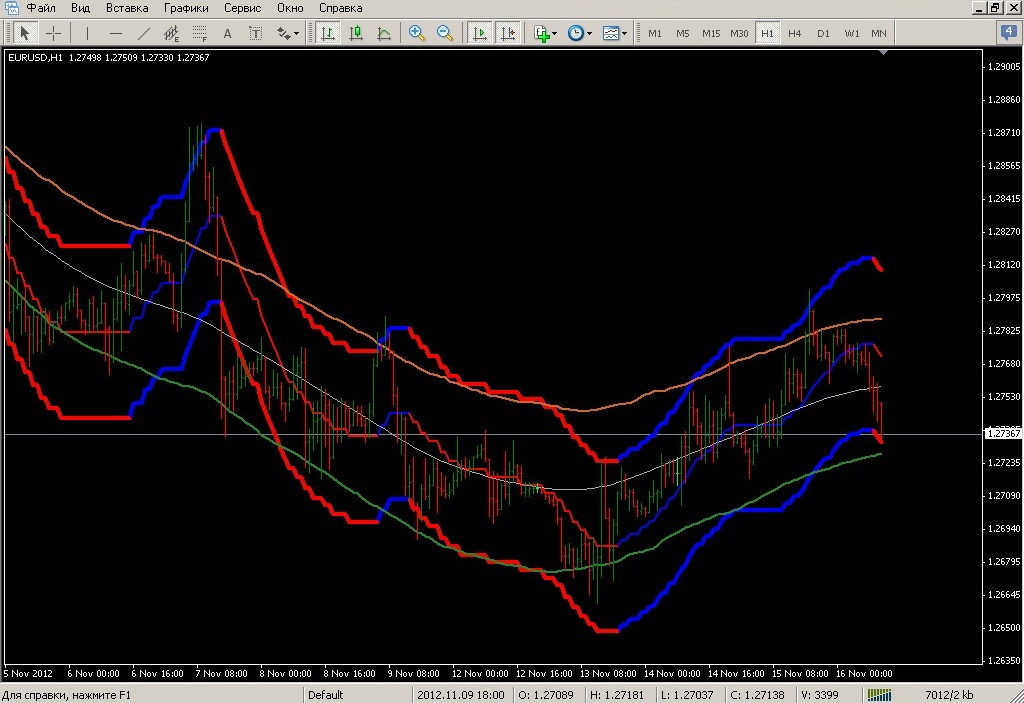Activate the Crosshair tool
This screenshot has height=703, width=1024.
54,33
